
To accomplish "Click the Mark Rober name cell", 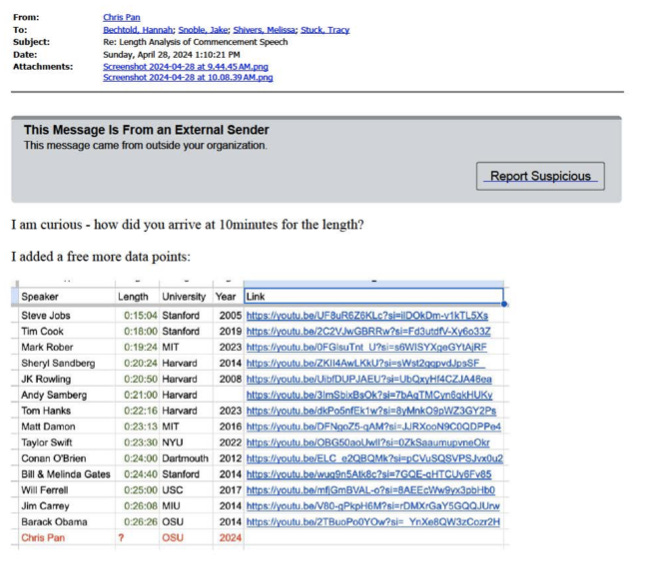I will tap(67, 347).
